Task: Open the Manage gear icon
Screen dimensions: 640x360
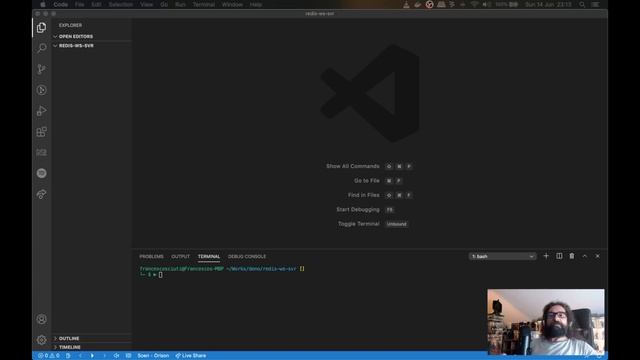Action: pos(41,340)
